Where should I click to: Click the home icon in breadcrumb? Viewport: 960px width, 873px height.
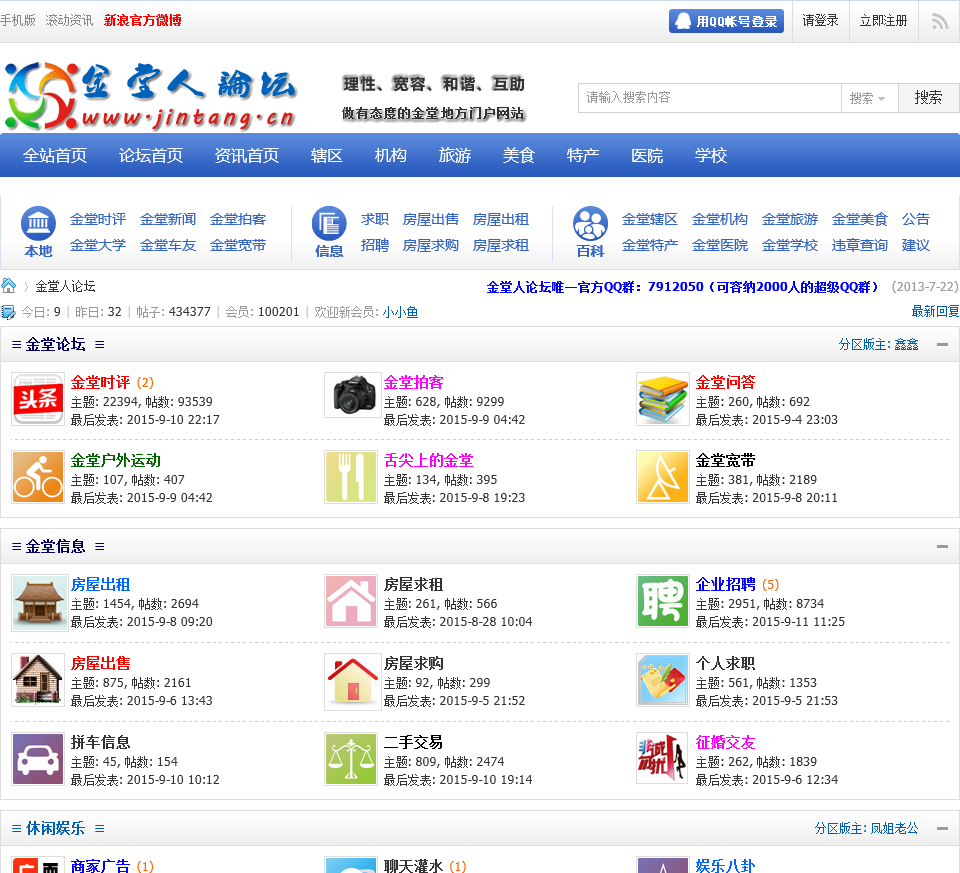[9, 286]
